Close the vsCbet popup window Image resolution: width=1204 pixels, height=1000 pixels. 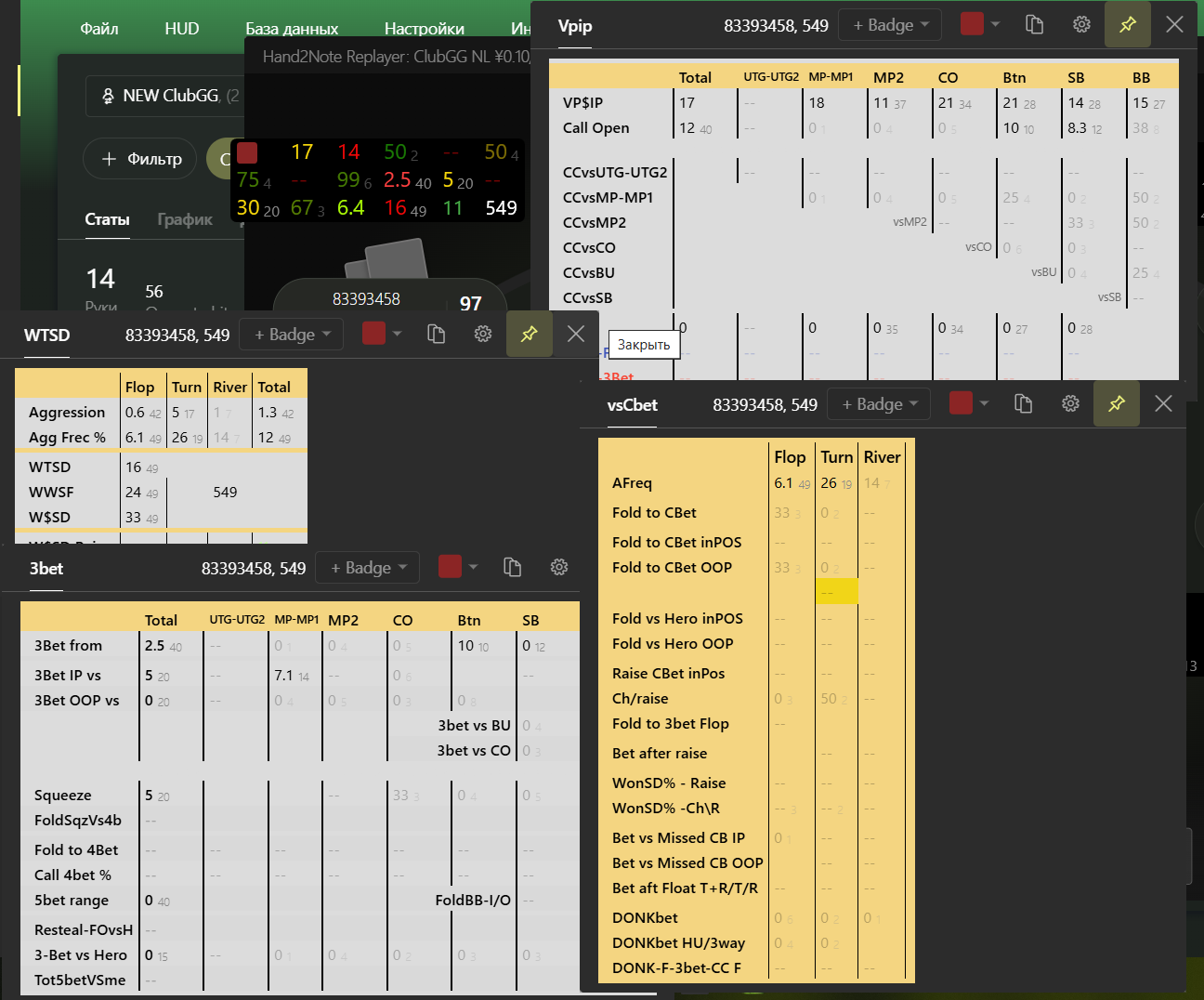pyautogui.click(x=1163, y=404)
